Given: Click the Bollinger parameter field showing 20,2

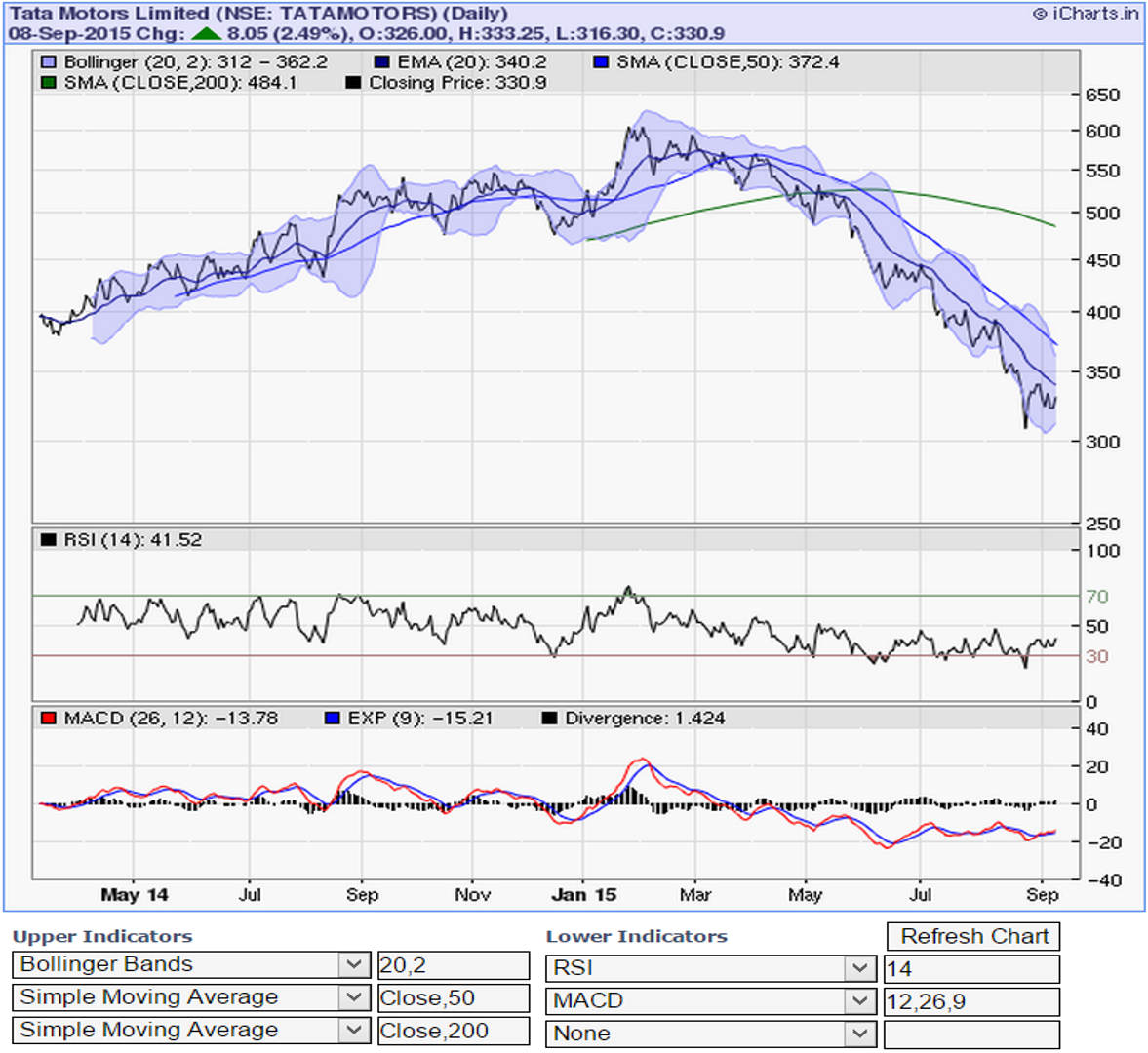Looking at the screenshot, I should coord(454,965).
